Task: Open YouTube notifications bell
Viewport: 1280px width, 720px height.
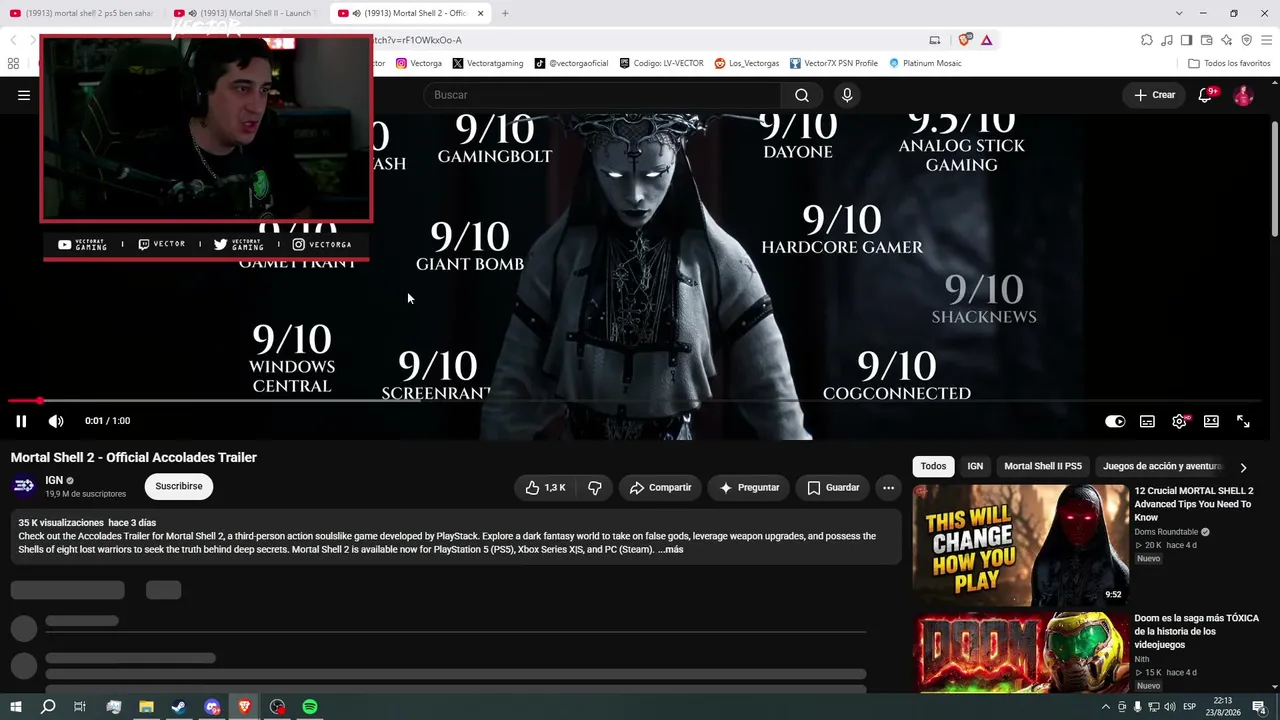Action: 1206,95
